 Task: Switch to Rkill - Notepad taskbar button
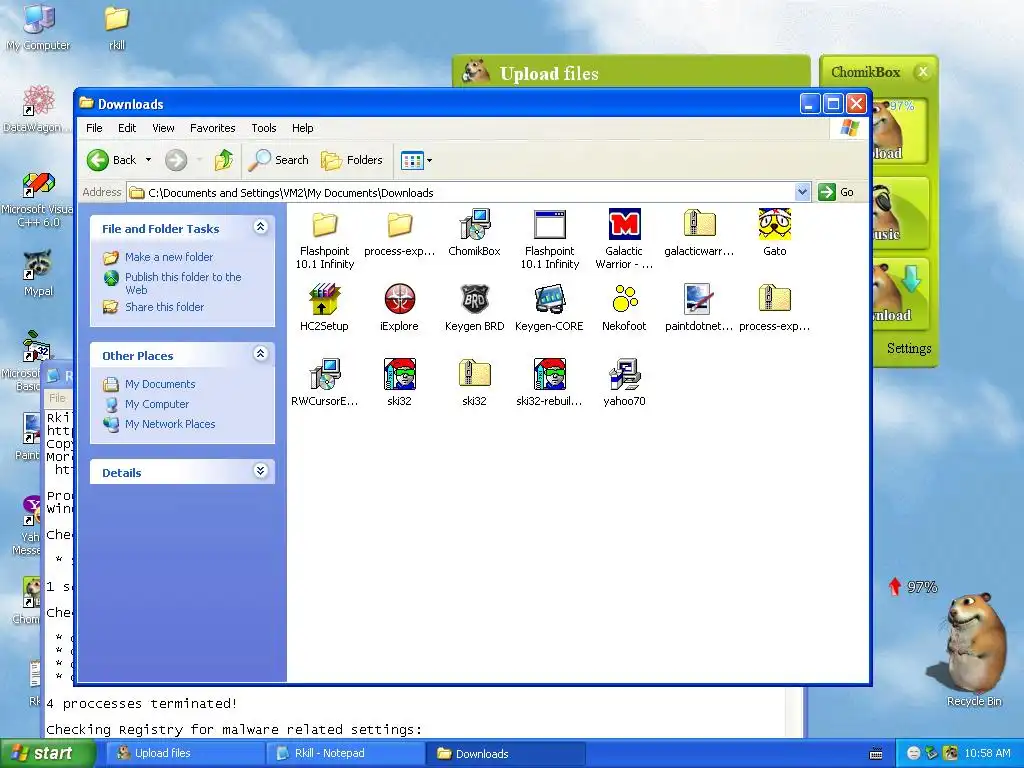(345, 754)
